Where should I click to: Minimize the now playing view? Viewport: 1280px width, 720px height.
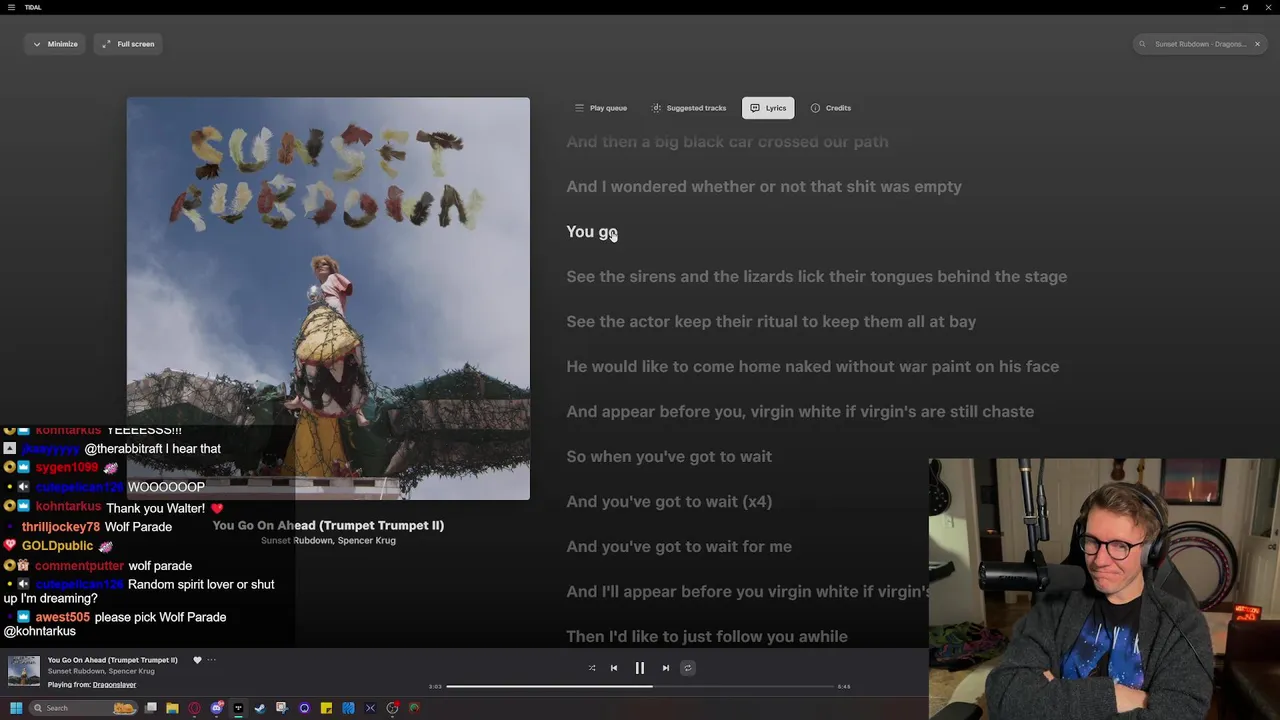55,44
